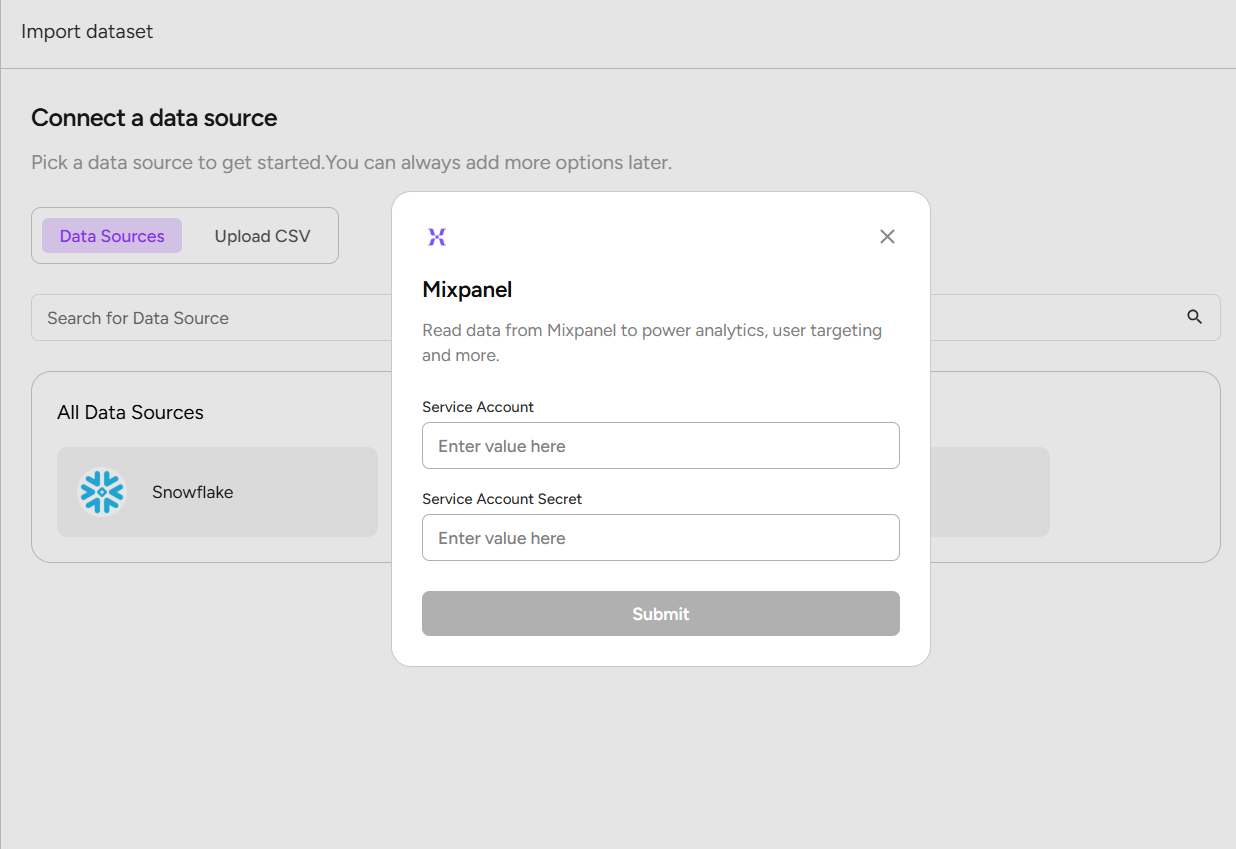
Task: Click the Mixpanel logo in the dialog
Action: pyautogui.click(x=437, y=237)
